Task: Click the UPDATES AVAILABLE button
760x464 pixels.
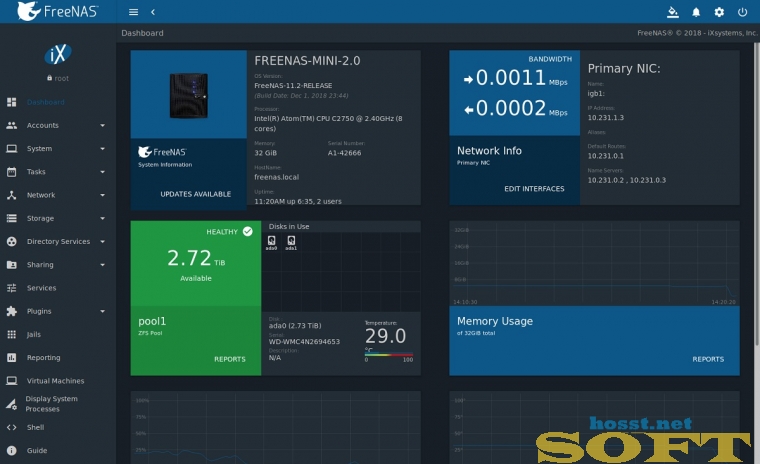Action: tap(196, 194)
